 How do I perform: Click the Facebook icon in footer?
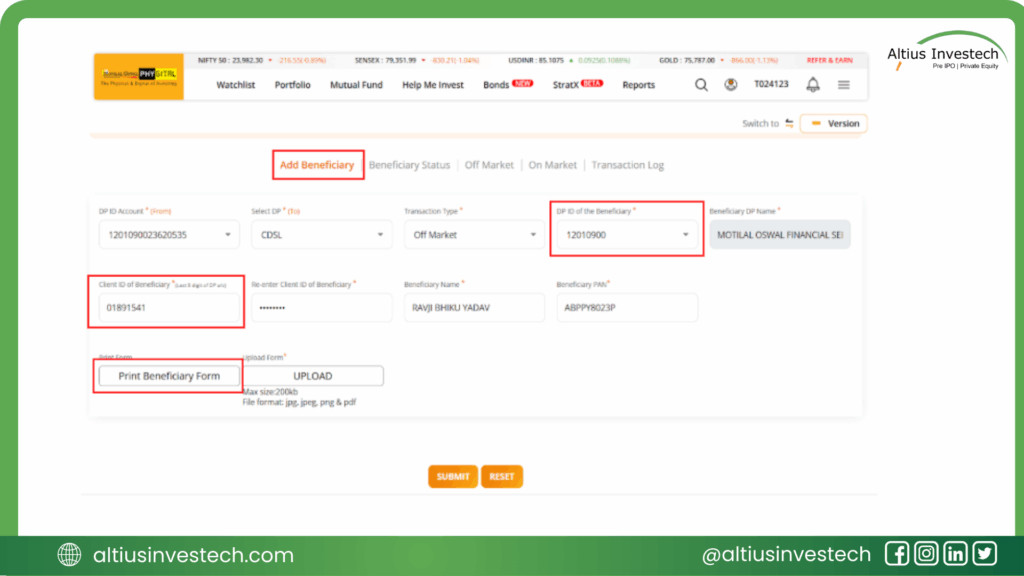[x=897, y=554]
